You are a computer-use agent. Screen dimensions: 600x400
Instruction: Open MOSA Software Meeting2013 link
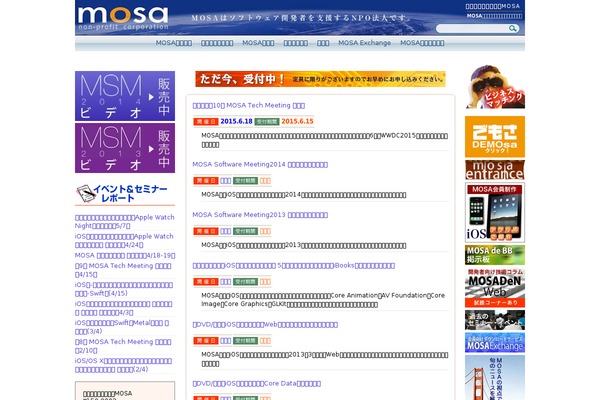tap(260, 215)
